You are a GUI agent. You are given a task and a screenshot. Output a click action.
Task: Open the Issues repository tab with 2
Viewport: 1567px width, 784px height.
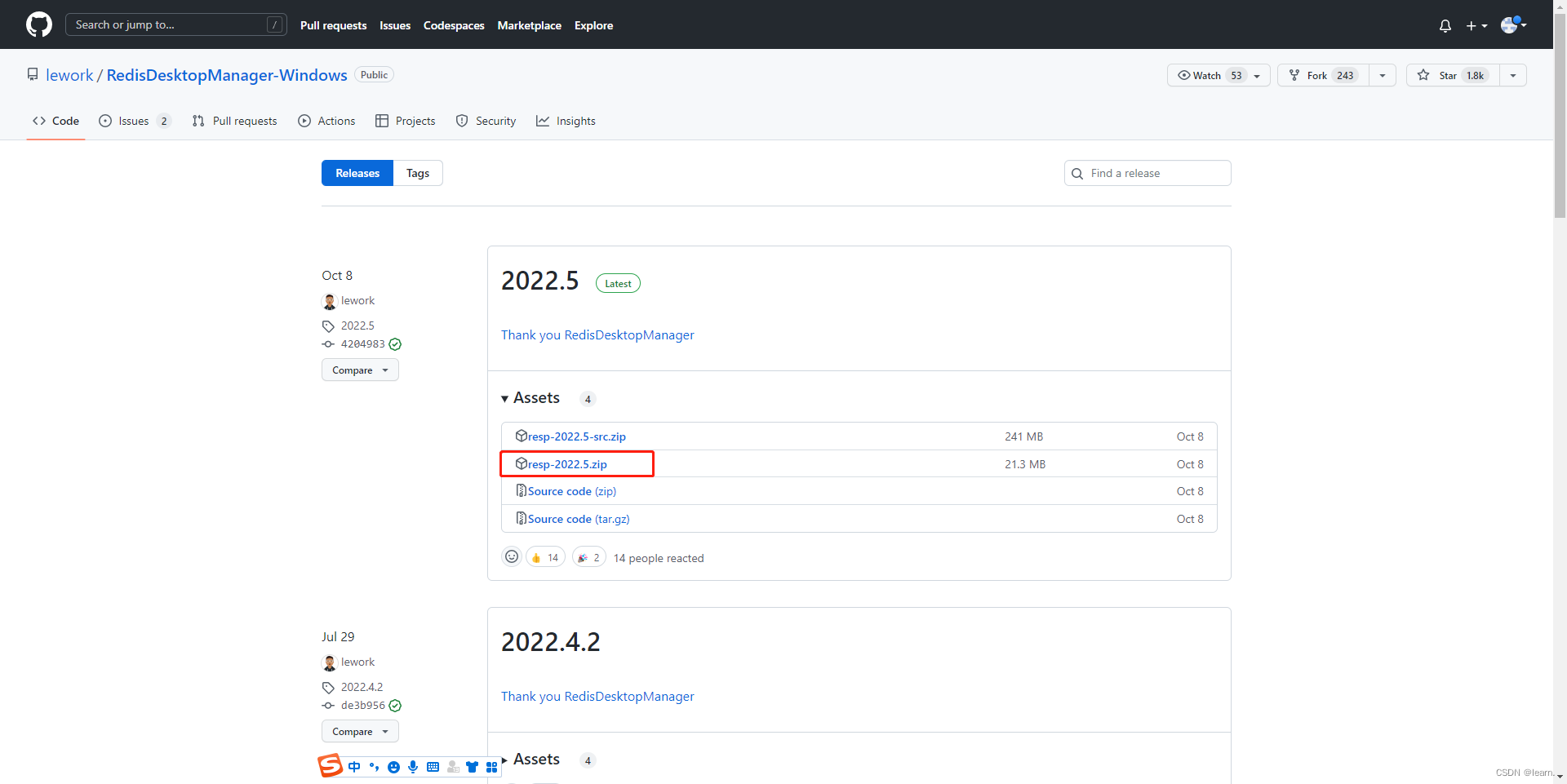pyautogui.click(x=135, y=121)
